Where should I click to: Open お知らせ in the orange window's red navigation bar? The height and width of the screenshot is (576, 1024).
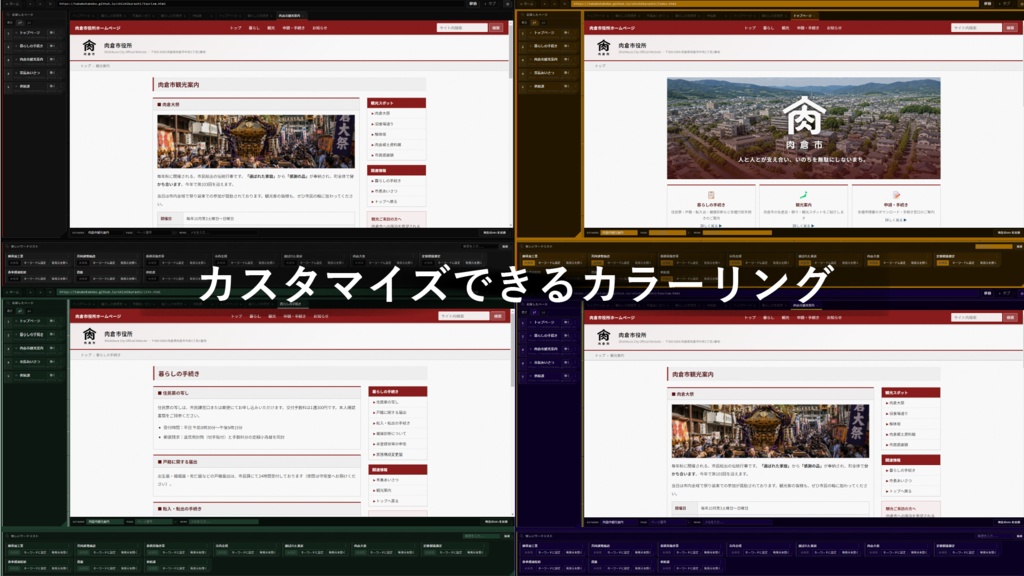point(834,28)
